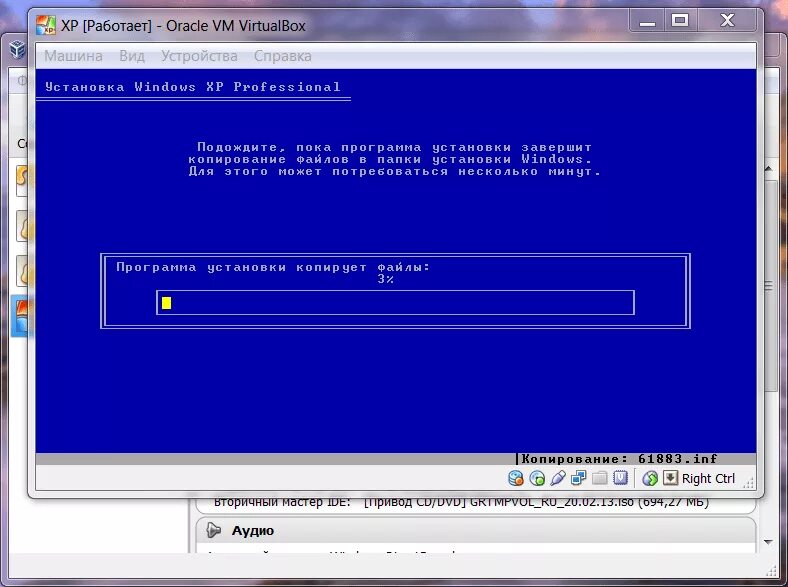Select the running XP machine in Manager list
Image resolution: width=788 pixels, height=587 pixels.
[21, 316]
